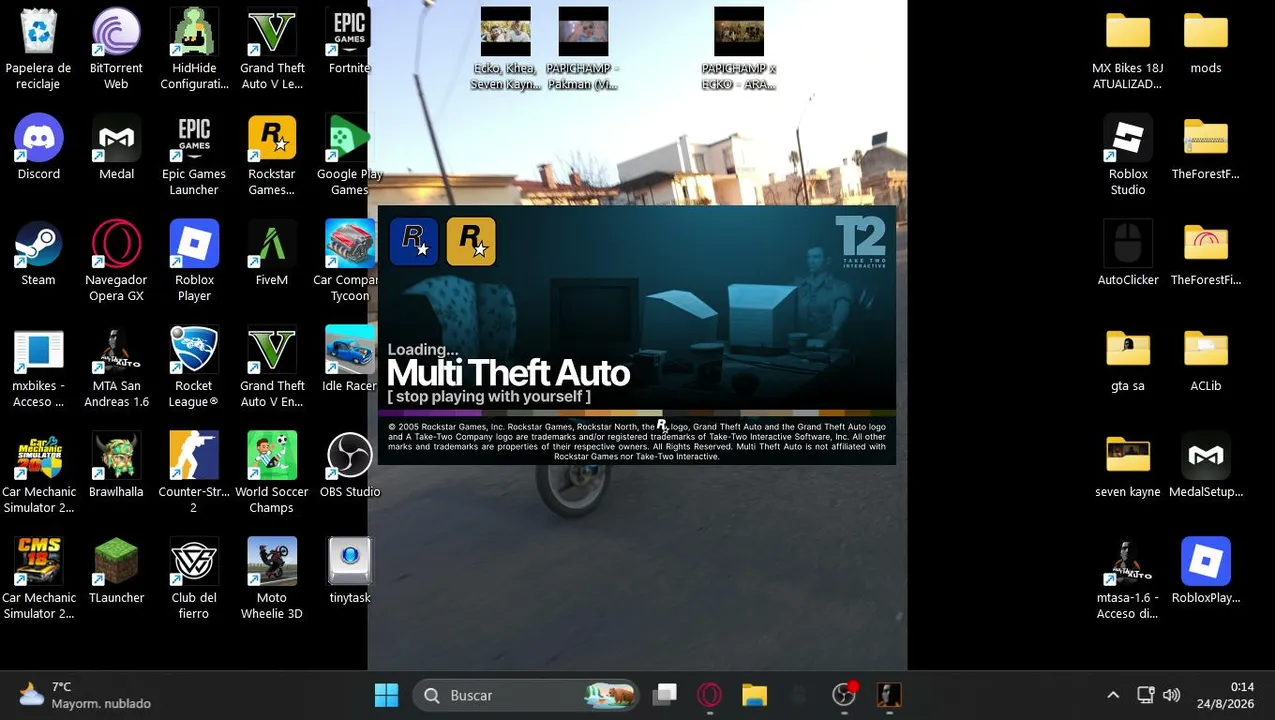Launch Roblox Player desktop shortcut
The width and height of the screenshot is (1275, 720).
coord(194,261)
